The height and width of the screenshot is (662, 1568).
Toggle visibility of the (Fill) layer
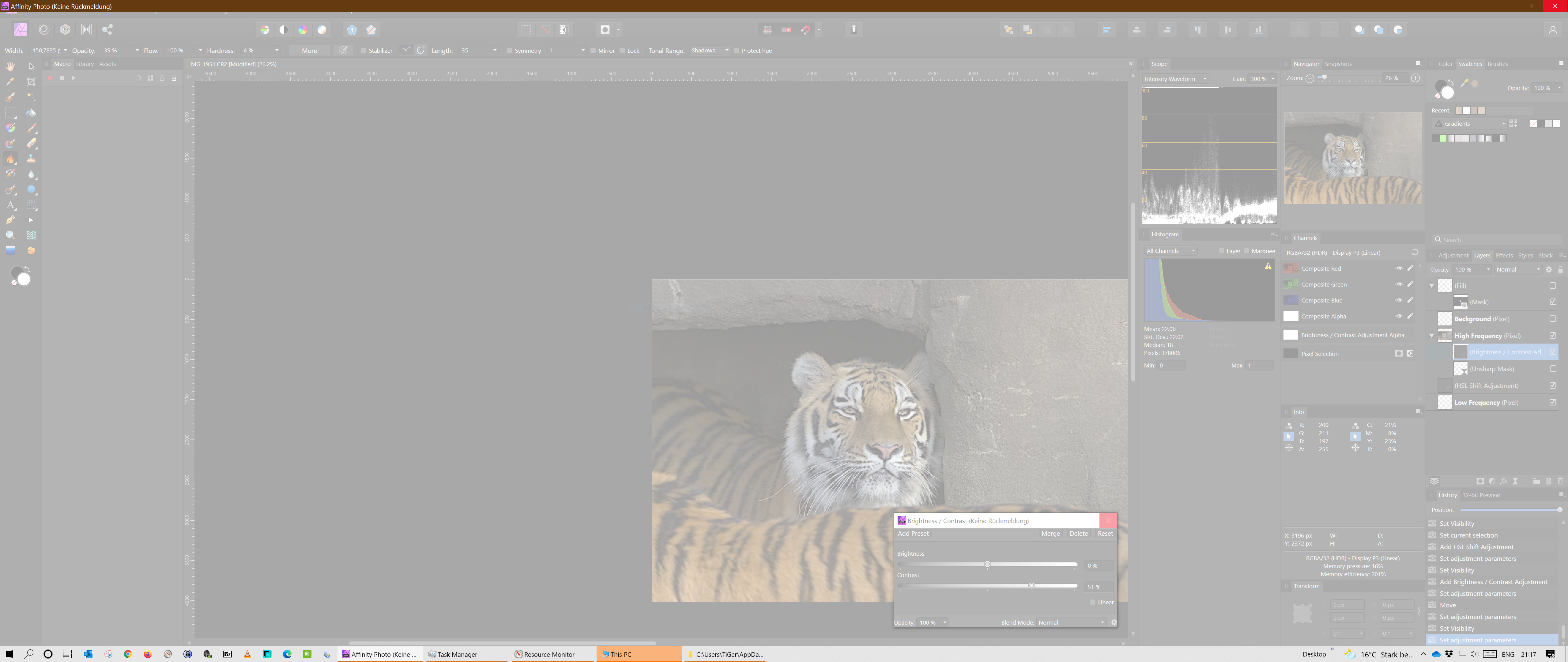point(1553,286)
